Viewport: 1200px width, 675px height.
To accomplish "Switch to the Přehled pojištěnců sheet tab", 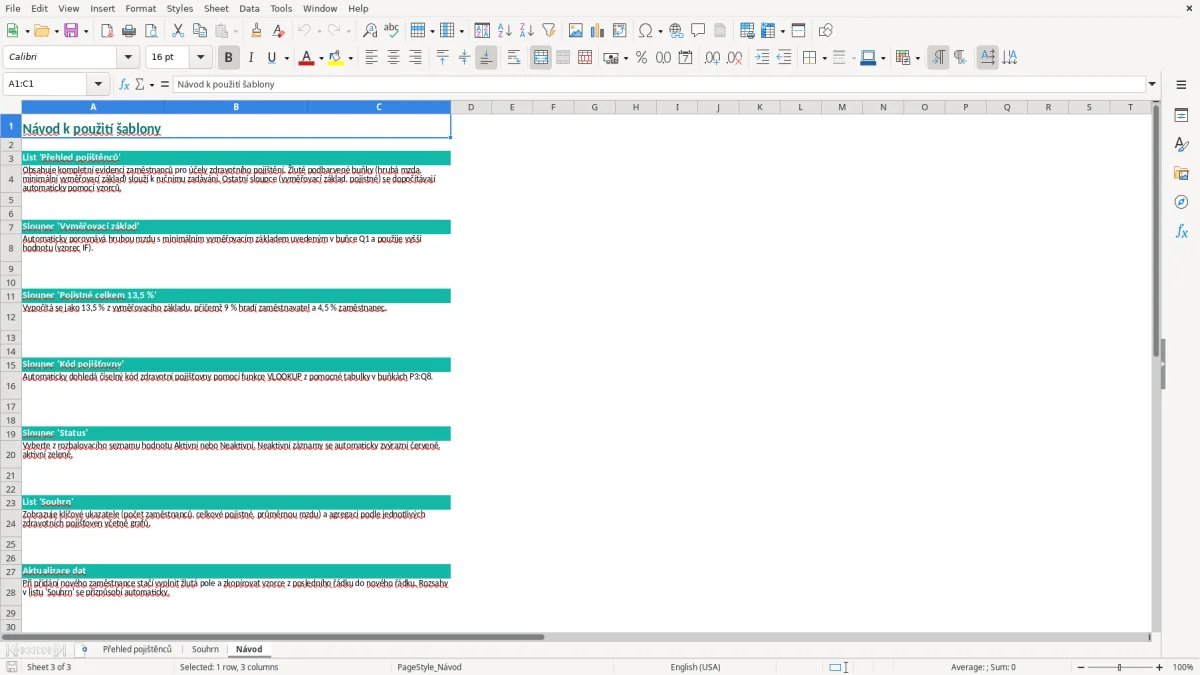I will [x=137, y=649].
